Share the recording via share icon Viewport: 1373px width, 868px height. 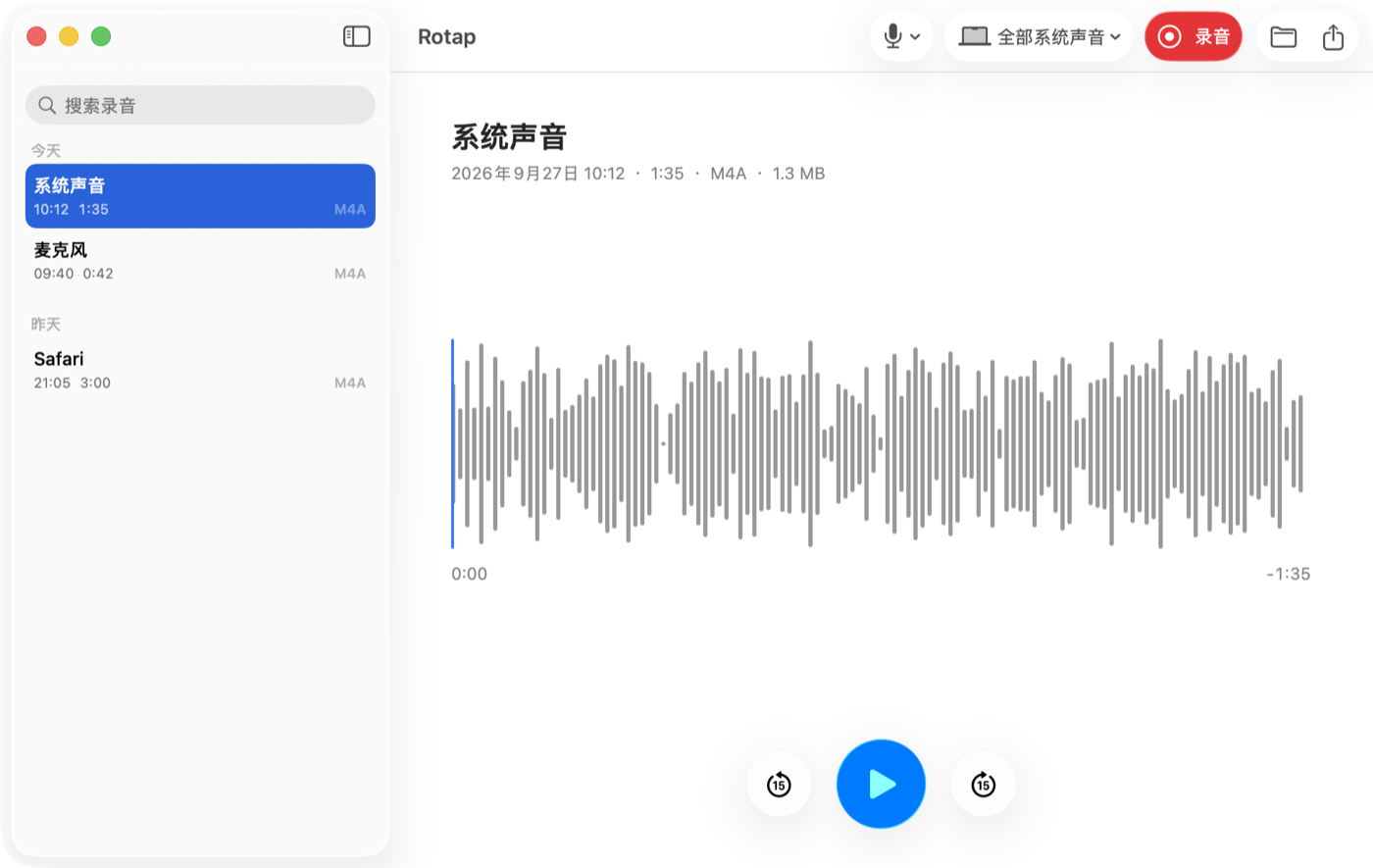tap(1333, 36)
